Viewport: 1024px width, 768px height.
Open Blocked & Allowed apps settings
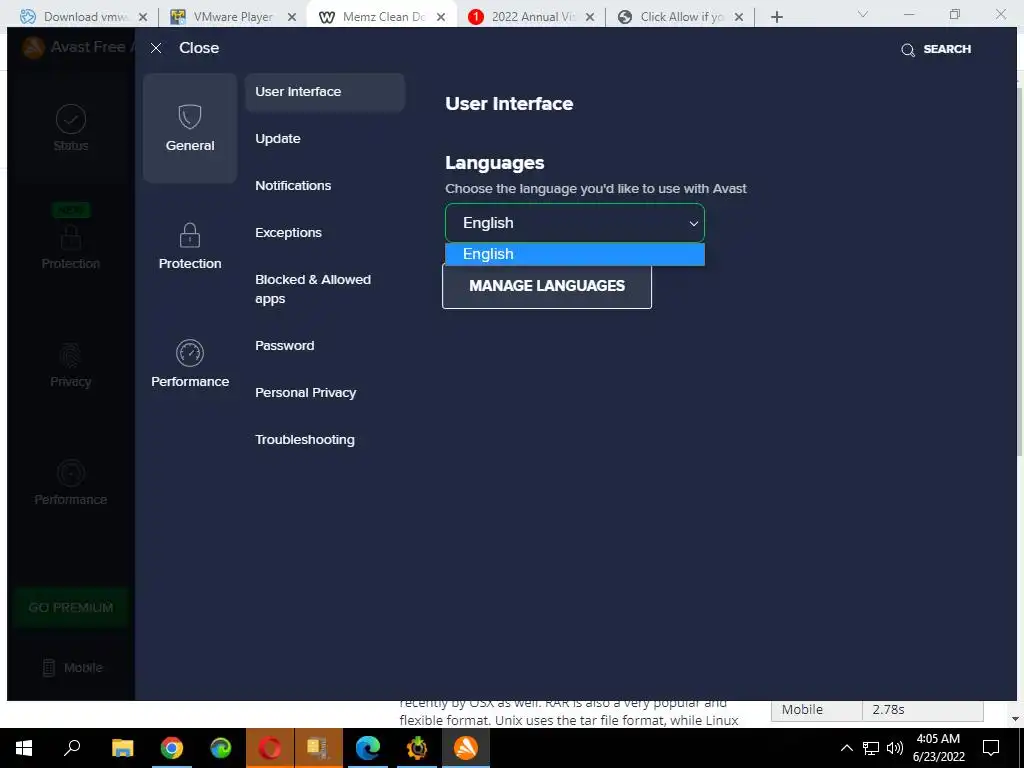point(313,289)
